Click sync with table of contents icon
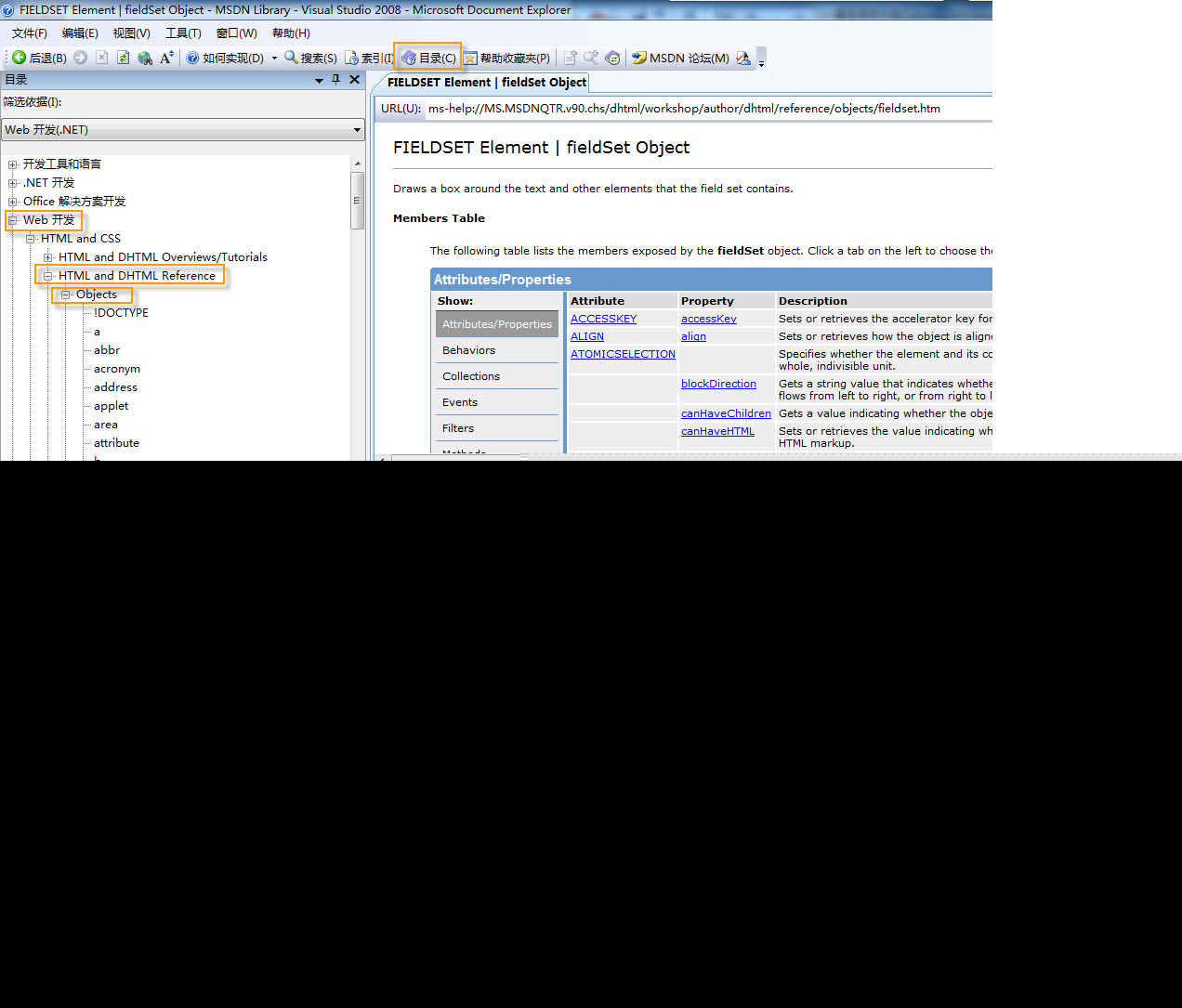Image resolution: width=1182 pixels, height=1008 pixels. tap(612, 58)
